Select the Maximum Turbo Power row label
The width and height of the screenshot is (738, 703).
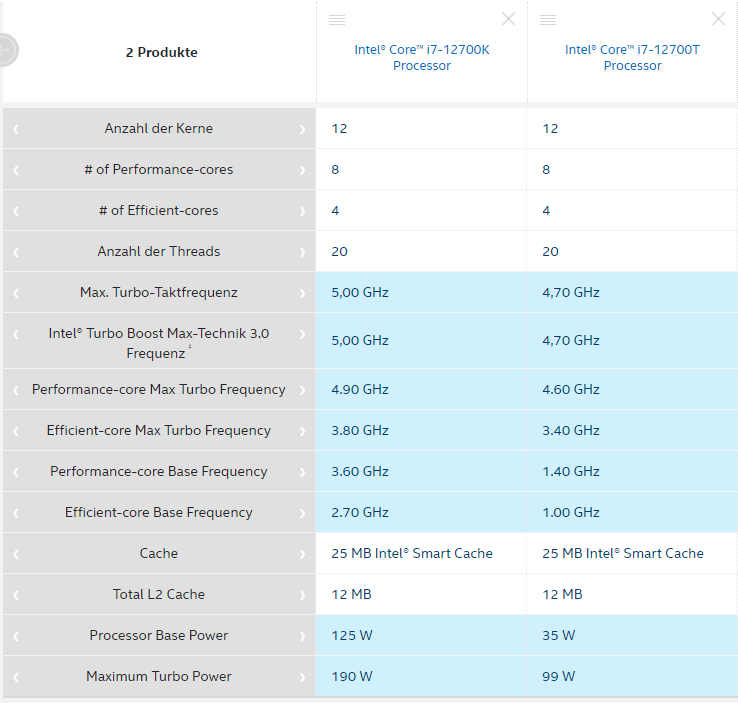coord(159,676)
